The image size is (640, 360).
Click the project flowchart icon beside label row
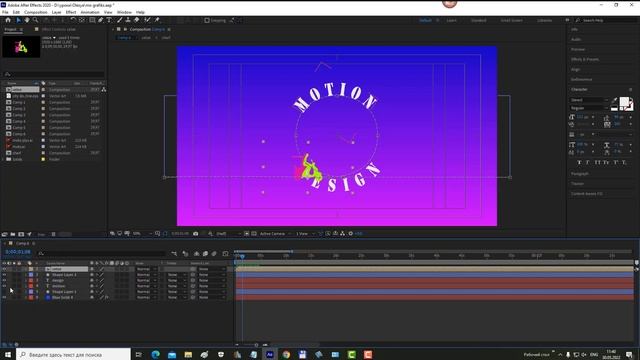[104, 89]
